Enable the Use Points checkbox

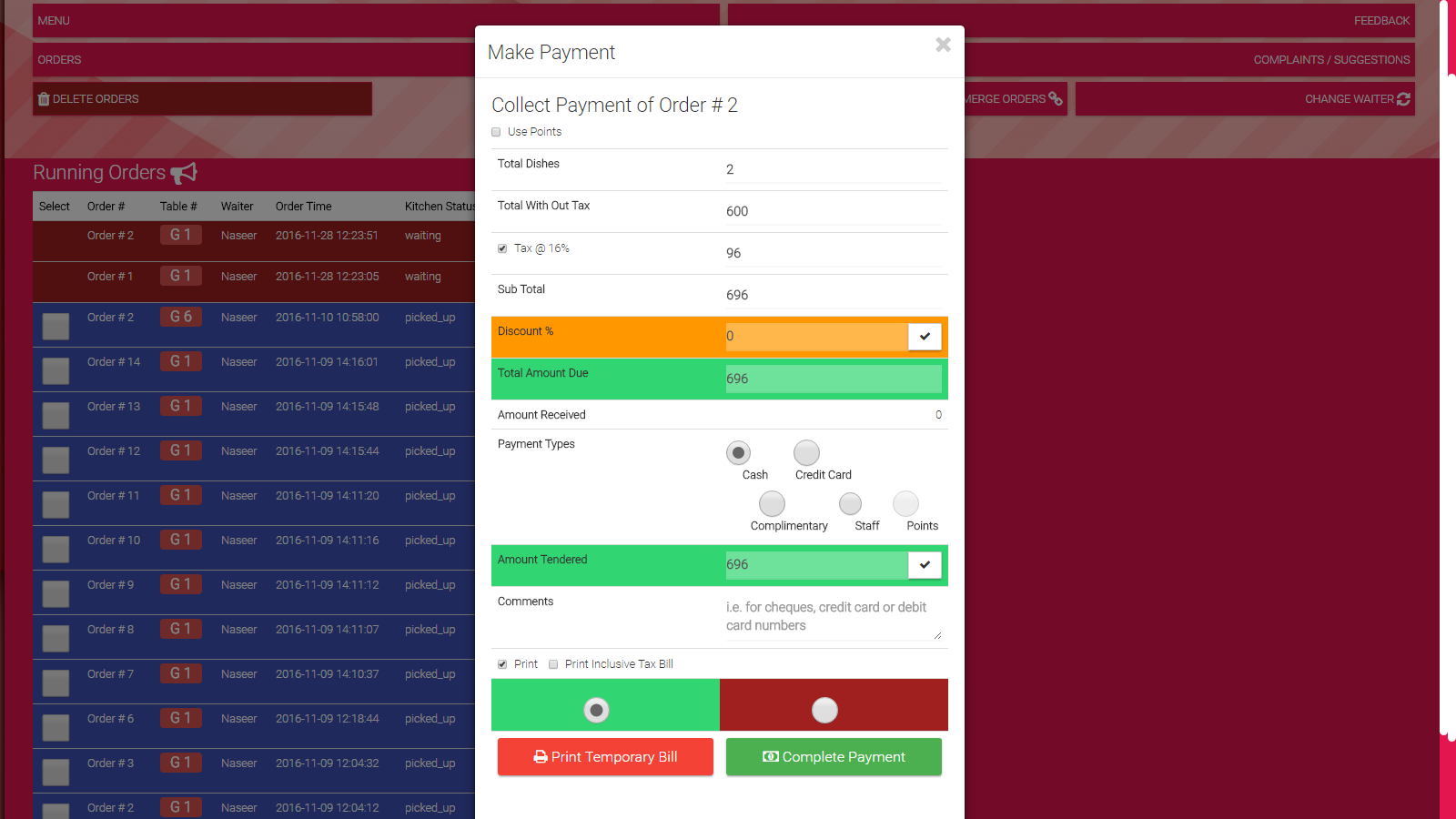[x=496, y=132]
